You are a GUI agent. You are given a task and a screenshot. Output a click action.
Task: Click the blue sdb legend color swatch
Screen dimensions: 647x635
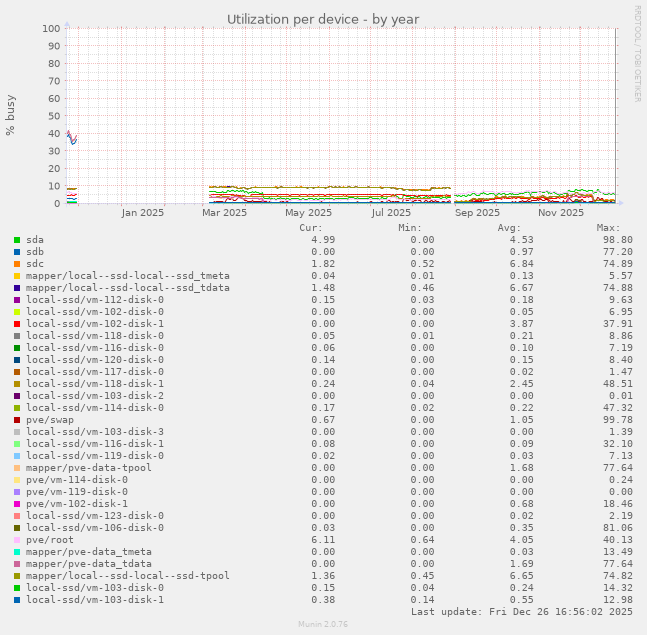pyautogui.click(x=17, y=252)
